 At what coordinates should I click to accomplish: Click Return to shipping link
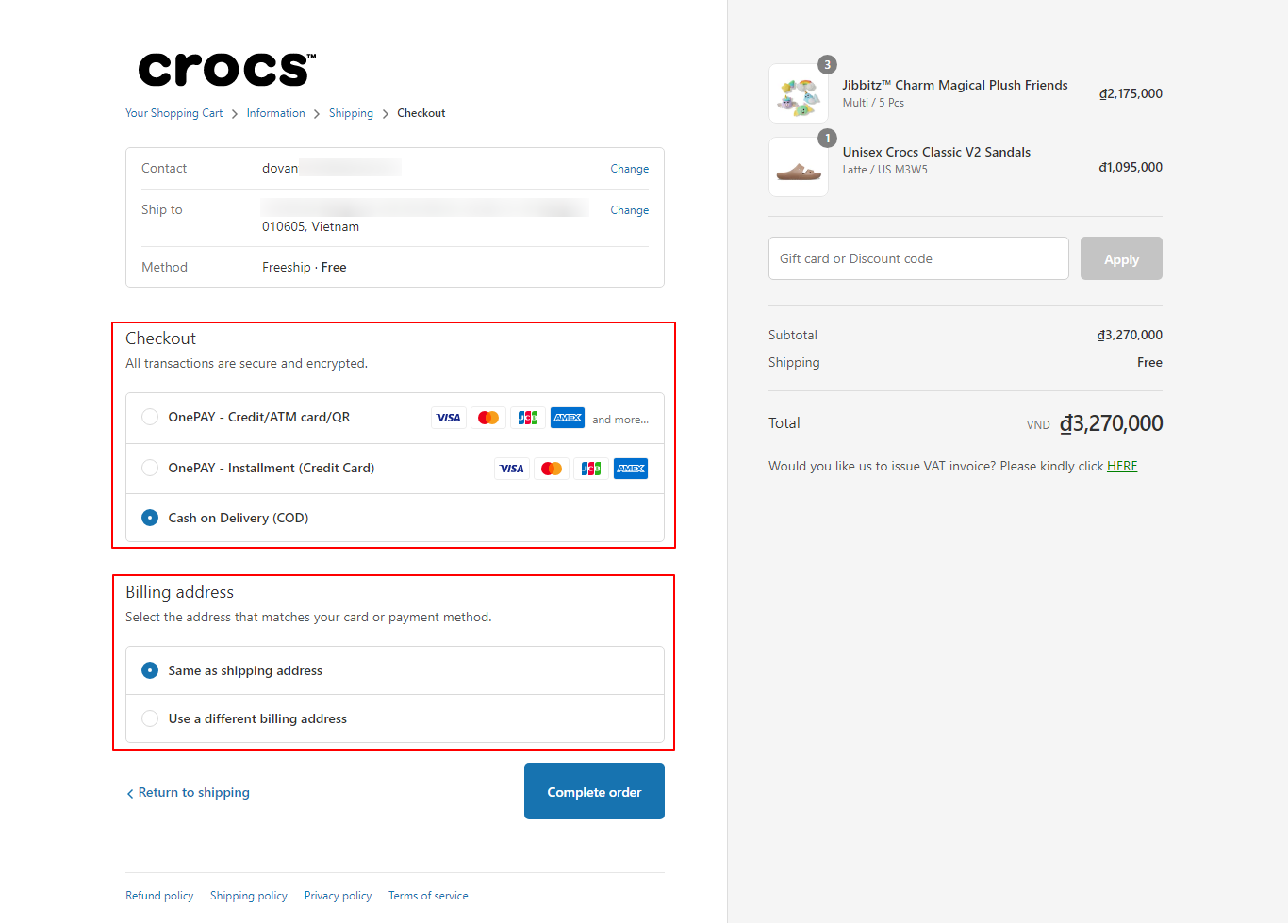click(x=194, y=793)
